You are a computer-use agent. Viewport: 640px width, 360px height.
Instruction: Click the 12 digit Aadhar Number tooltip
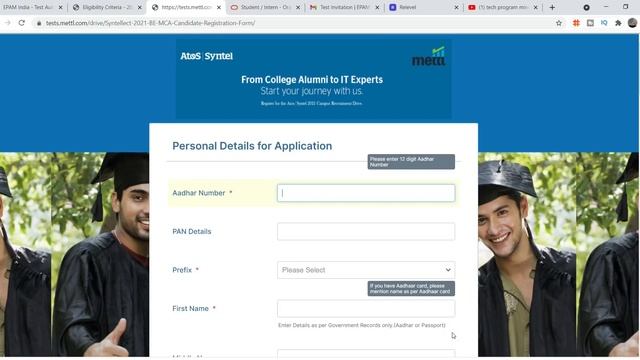pyautogui.click(x=411, y=162)
